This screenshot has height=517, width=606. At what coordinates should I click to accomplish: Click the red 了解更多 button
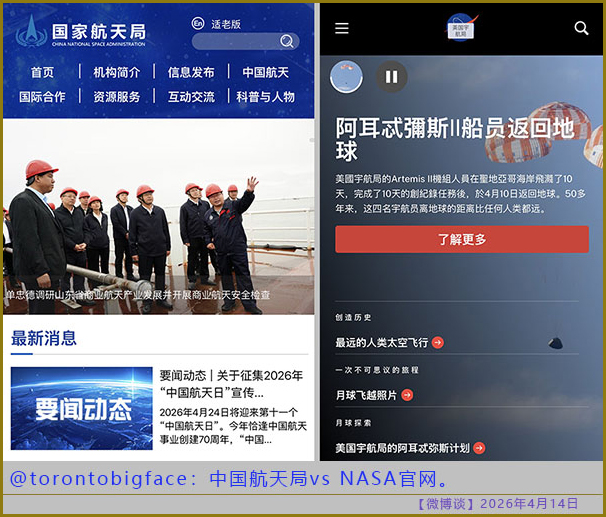(462, 240)
